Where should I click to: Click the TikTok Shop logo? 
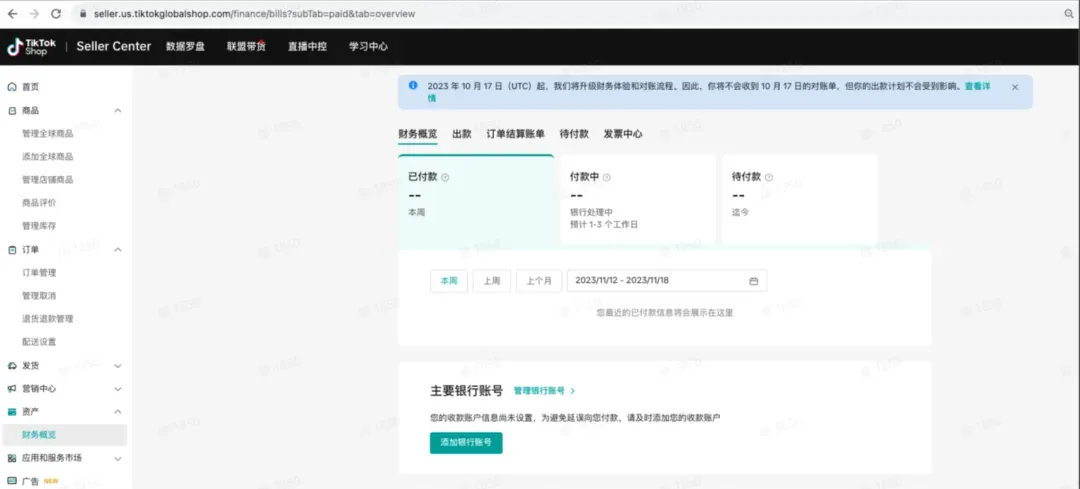tap(28, 46)
